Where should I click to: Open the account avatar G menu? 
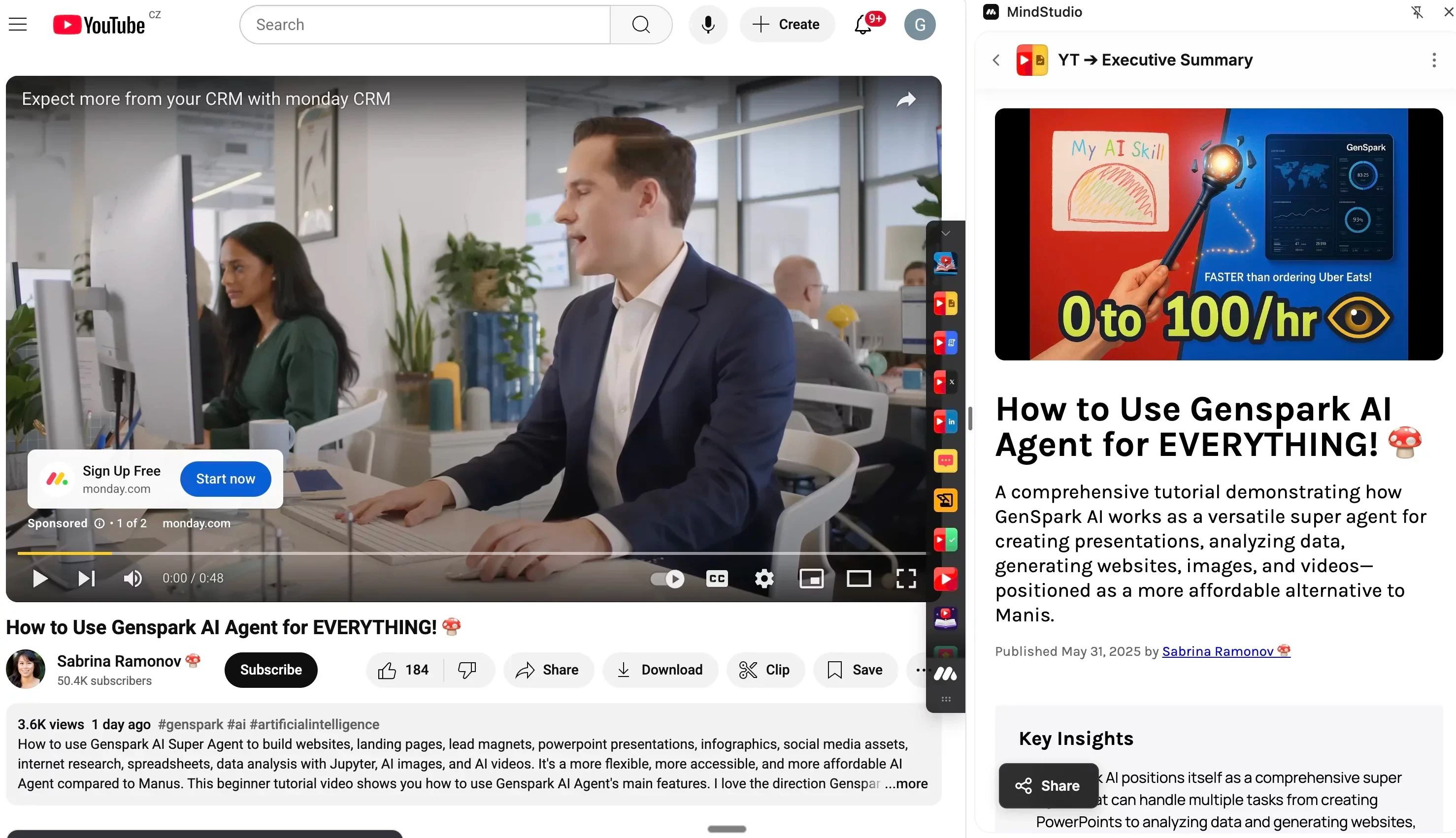[x=920, y=25]
